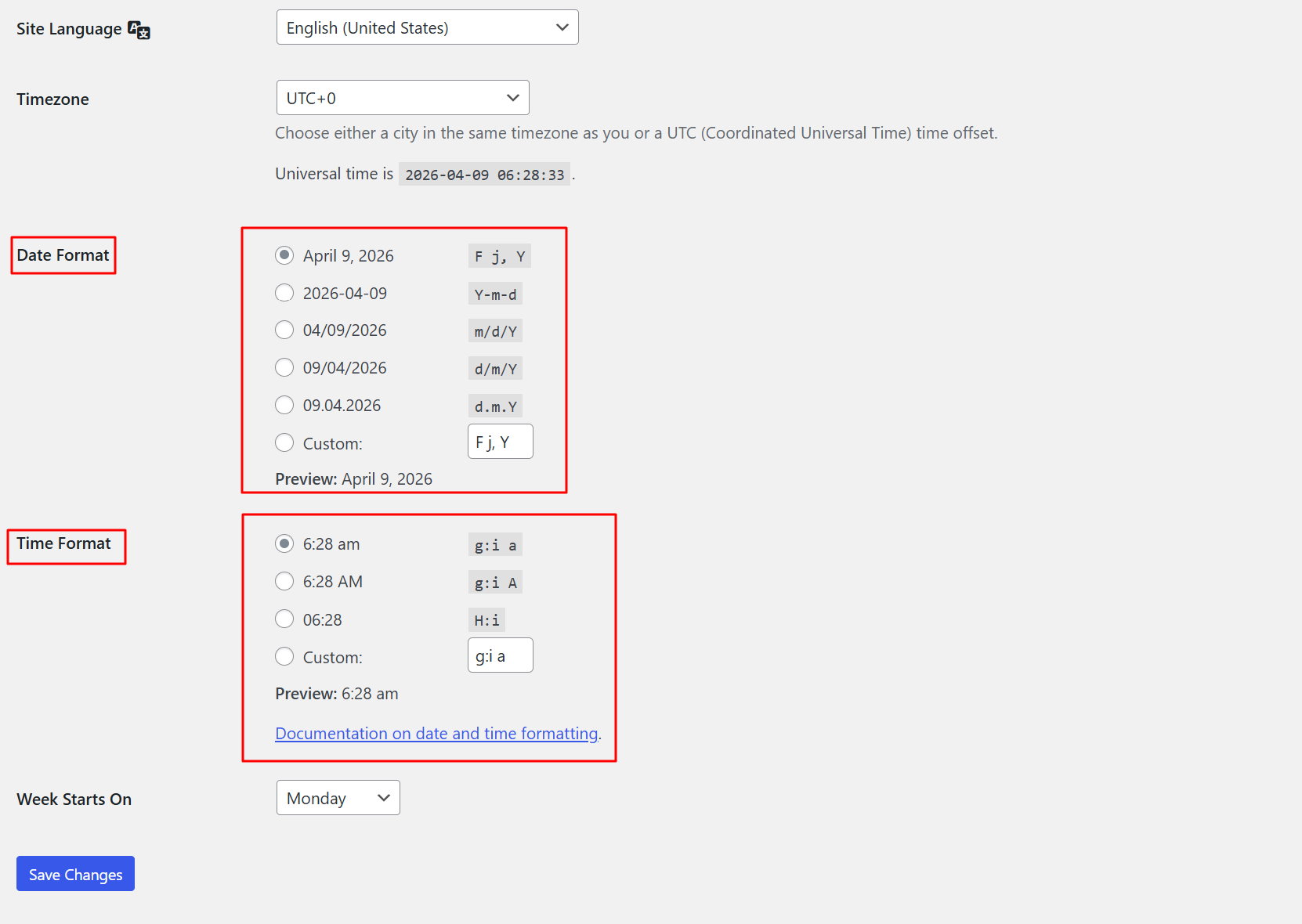The image size is (1302, 924).
Task: Select the April 9, 2026 date format
Action: tap(284, 255)
